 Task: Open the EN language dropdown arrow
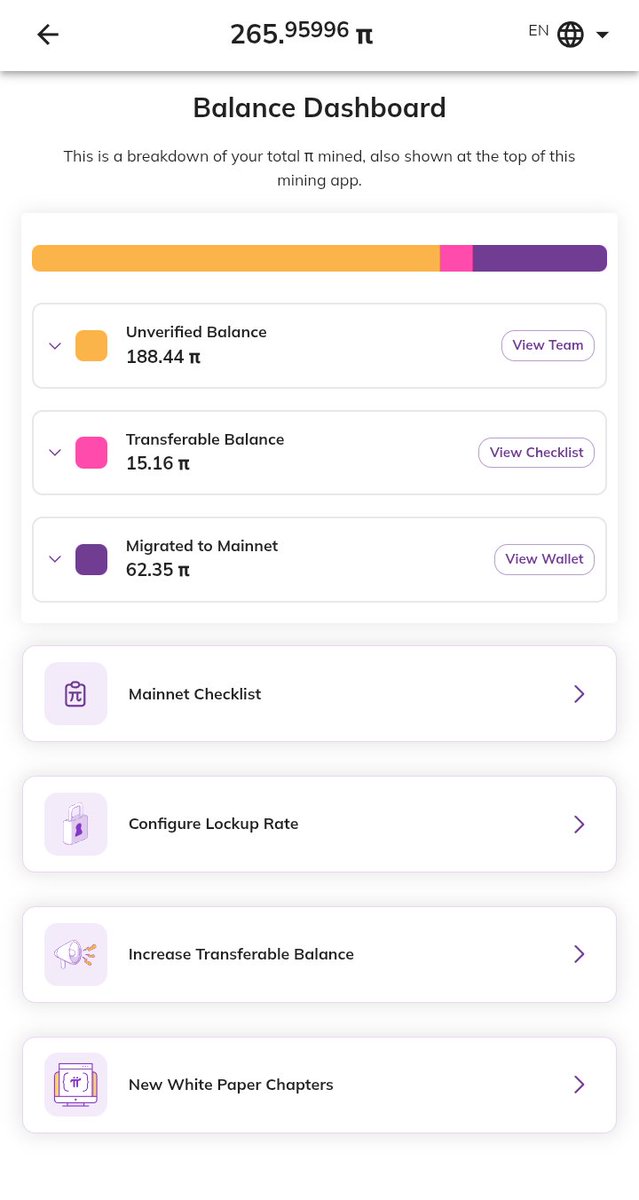pos(602,35)
